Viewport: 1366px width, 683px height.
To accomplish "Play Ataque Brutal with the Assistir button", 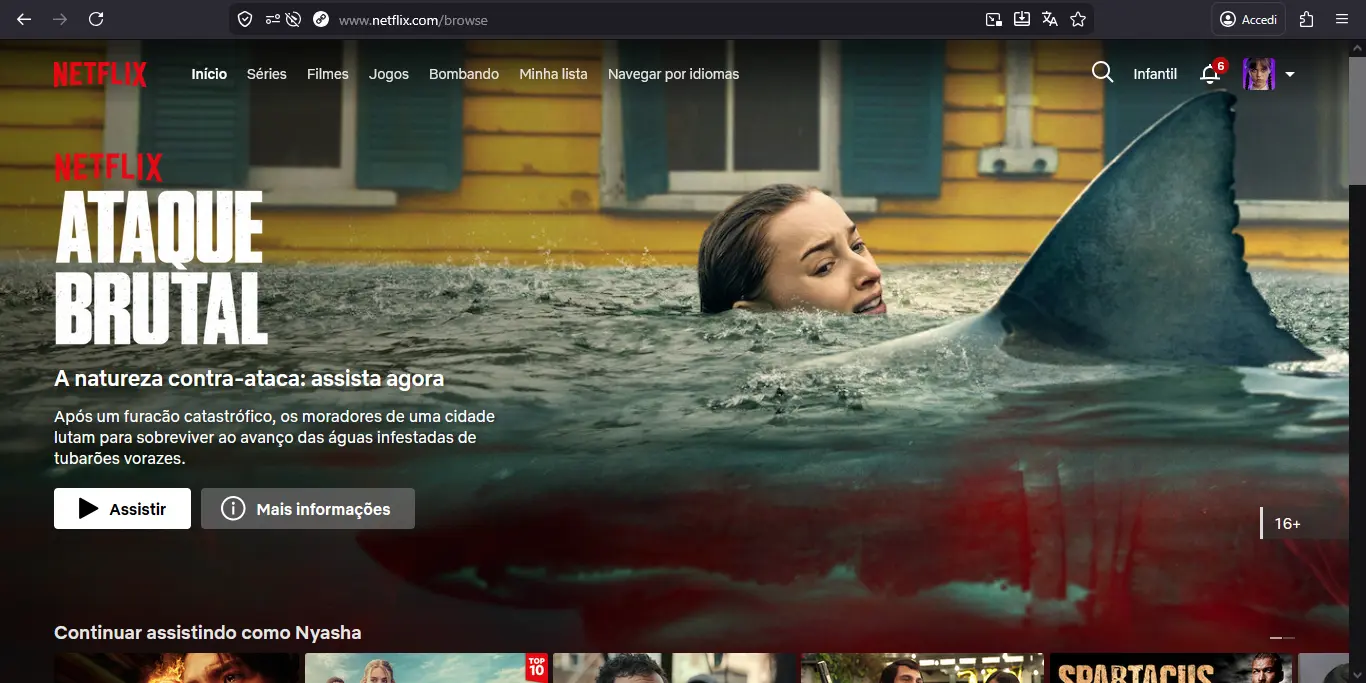I will tap(122, 509).
